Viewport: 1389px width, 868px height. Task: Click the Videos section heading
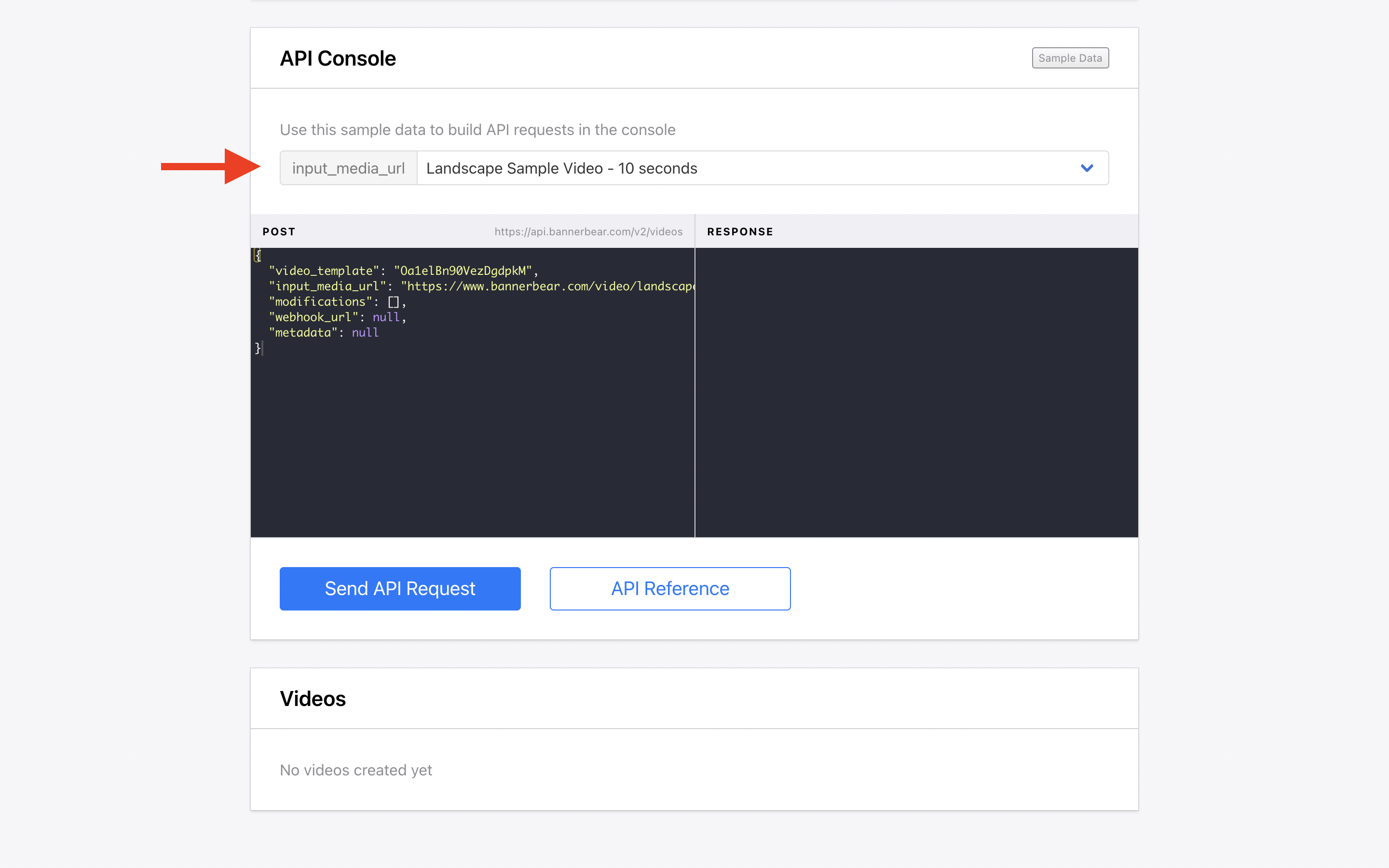coord(313,699)
